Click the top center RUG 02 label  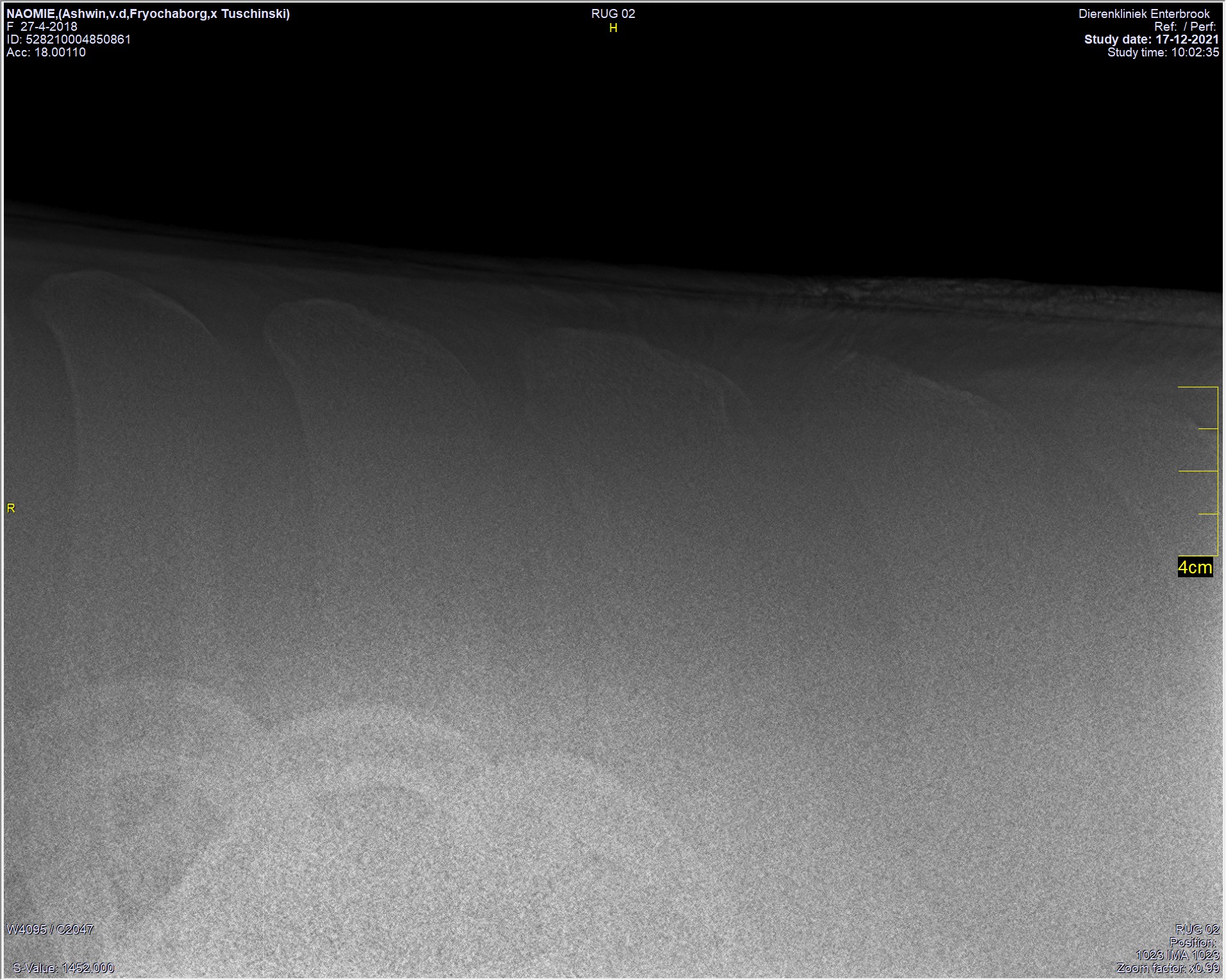[613, 14]
